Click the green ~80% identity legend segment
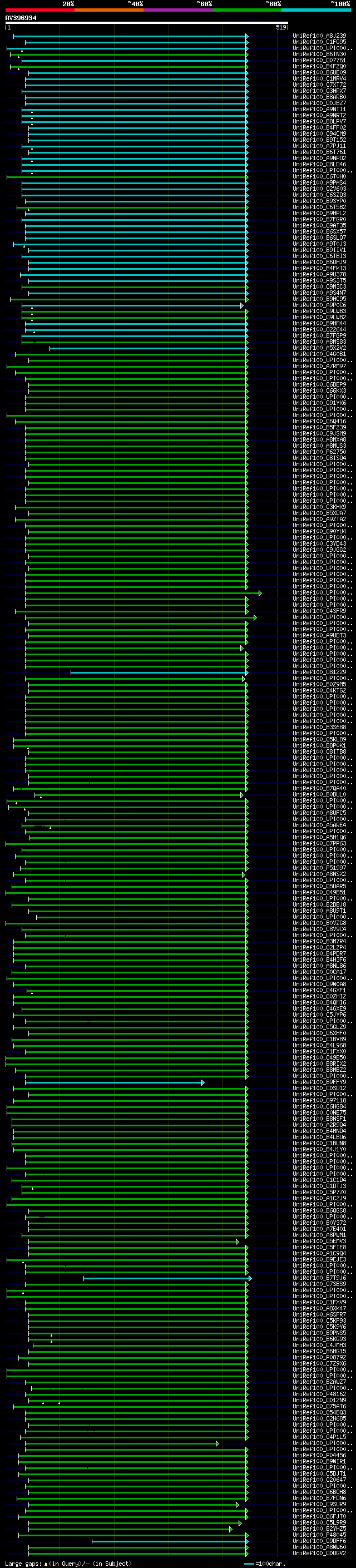356x1568 pixels. pyautogui.click(x=247, y=10)
